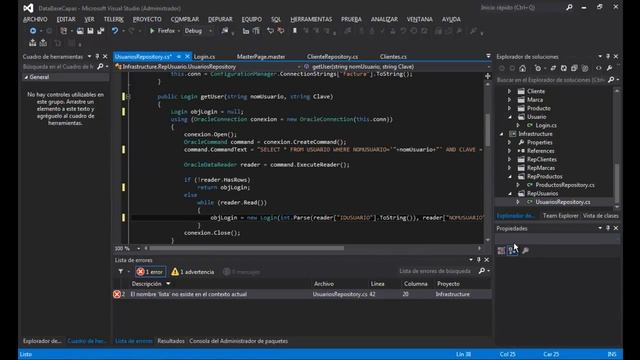Expand the Producto folder node
Image resolution: width=640 pixels, height=360 pixels.
pos(509,108)
